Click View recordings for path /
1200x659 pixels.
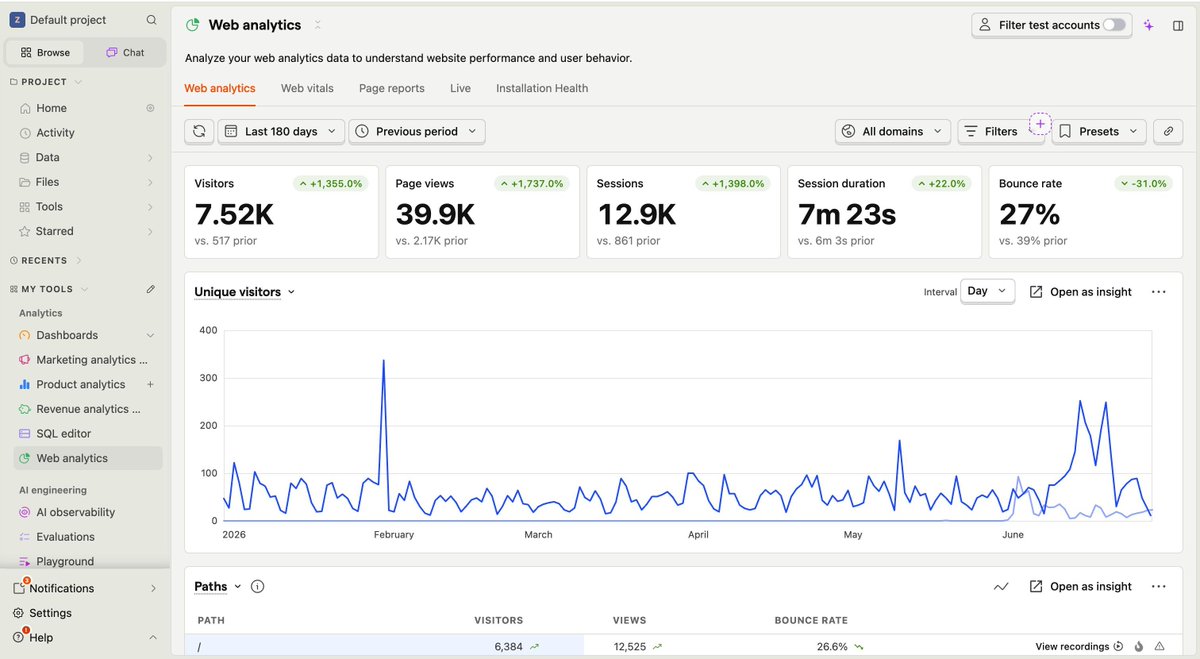pyautogui.click(x=1079, y=647)
